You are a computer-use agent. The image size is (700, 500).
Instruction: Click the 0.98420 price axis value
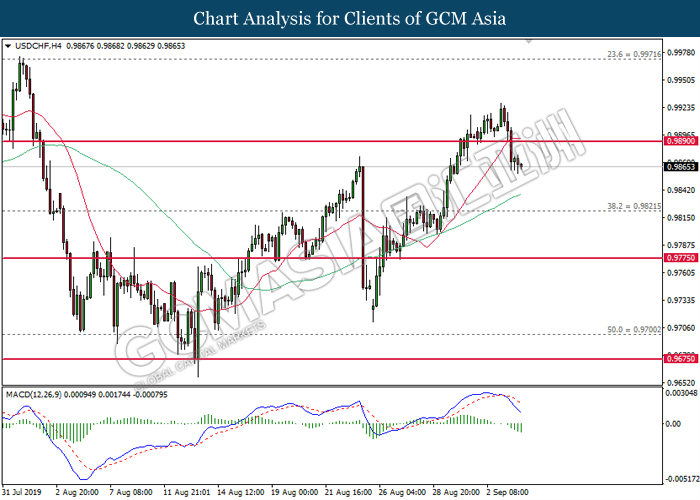681,190
